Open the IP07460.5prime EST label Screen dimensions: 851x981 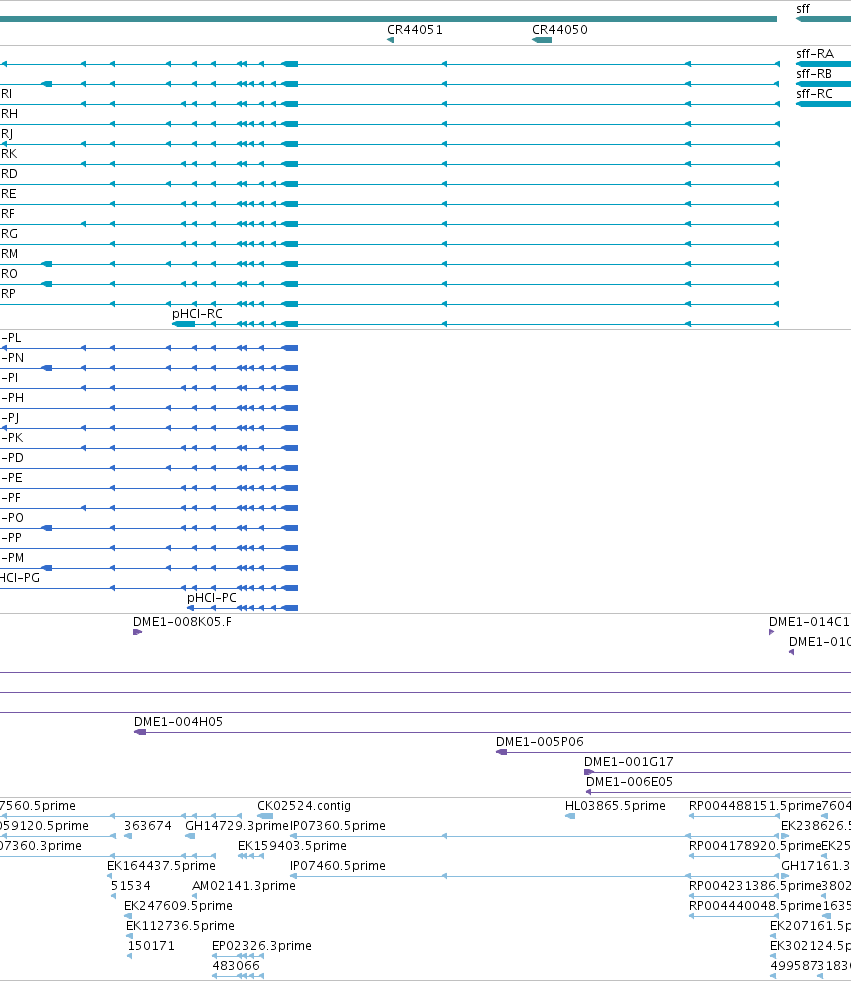pyautogui.click(x=338, y=866)
